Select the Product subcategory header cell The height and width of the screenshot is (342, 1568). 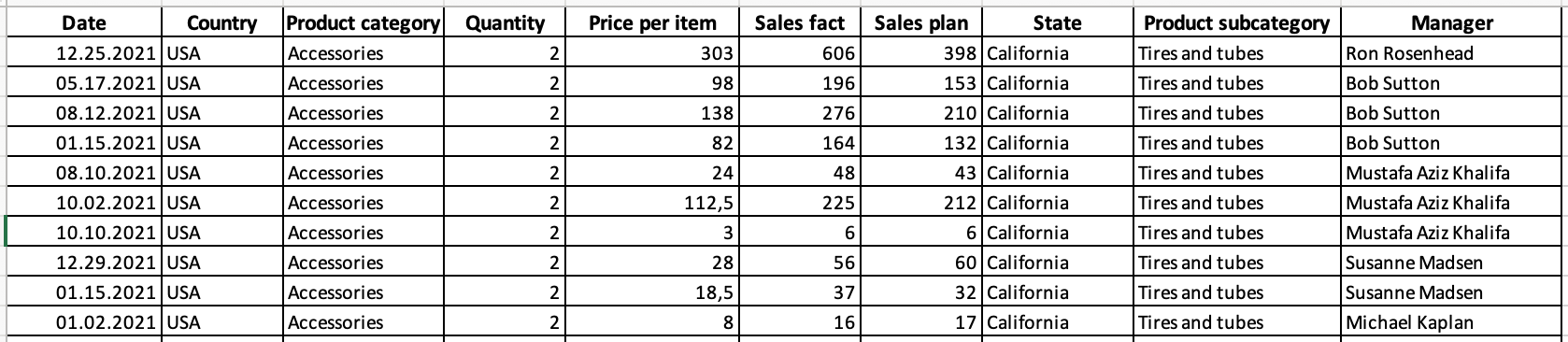(1236, 23)
